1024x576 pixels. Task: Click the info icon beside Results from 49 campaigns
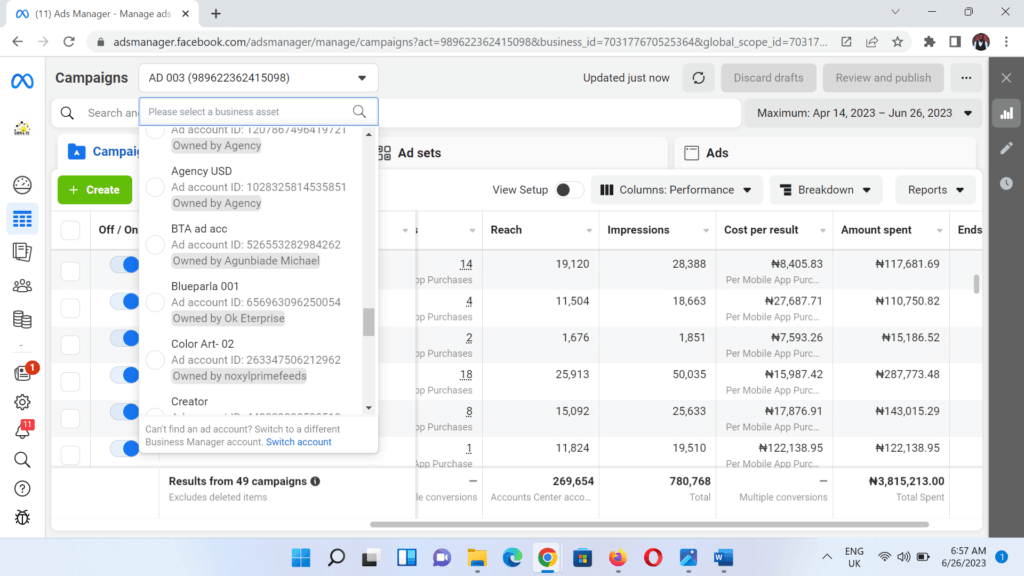315,481
